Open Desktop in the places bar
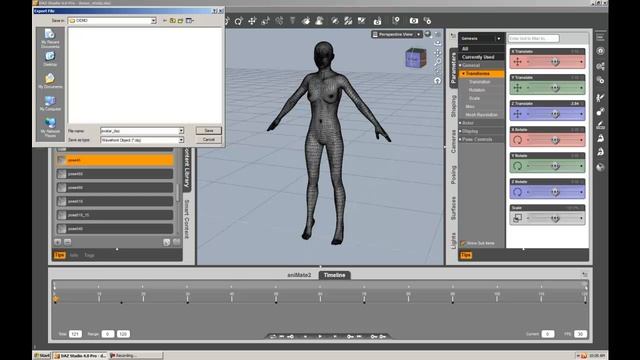Image resolution: width=640 pixels, height=360 pixels. pos(50,59)
